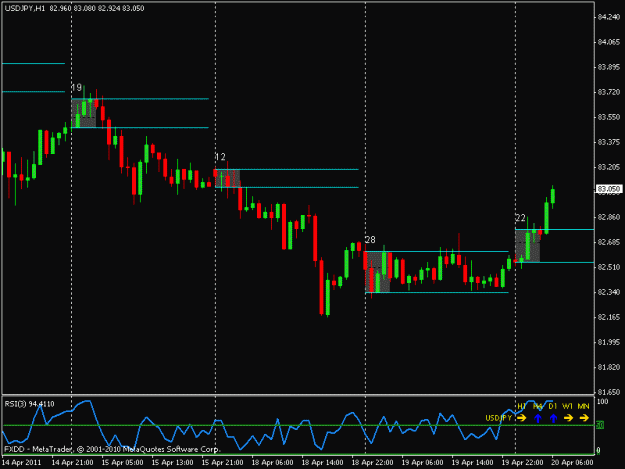Click the 83.205 price axis label
This screenshot has height=469, width=625.
click(609, 167)
